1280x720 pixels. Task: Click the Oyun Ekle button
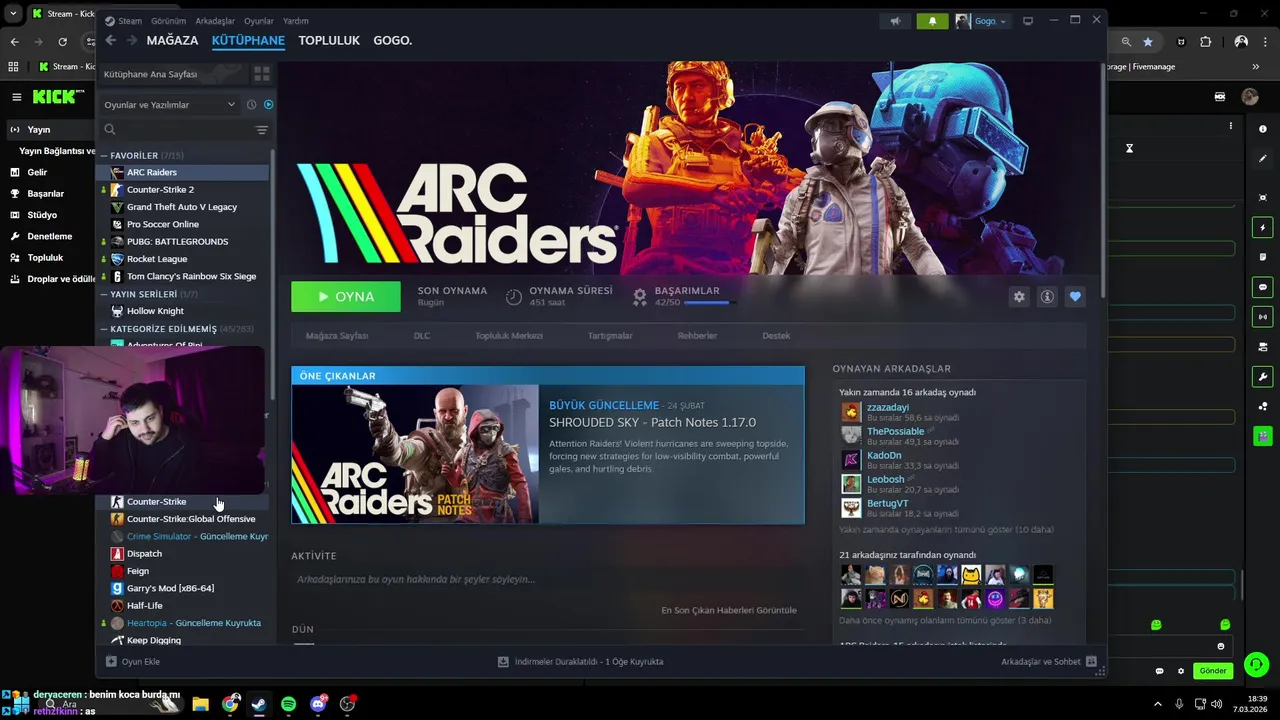(133, 662)
